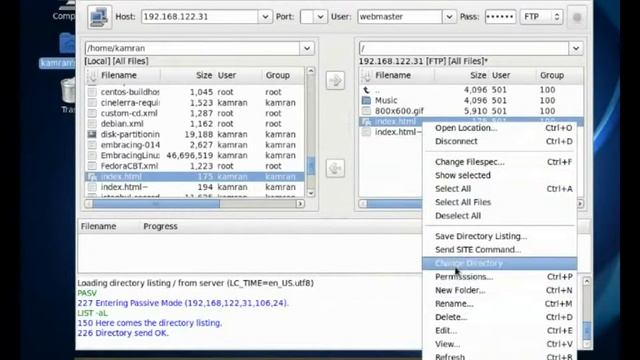The height and width of the screenshot is (360, 640).
Task: Click in the Host address field
Action: (200, 17)
